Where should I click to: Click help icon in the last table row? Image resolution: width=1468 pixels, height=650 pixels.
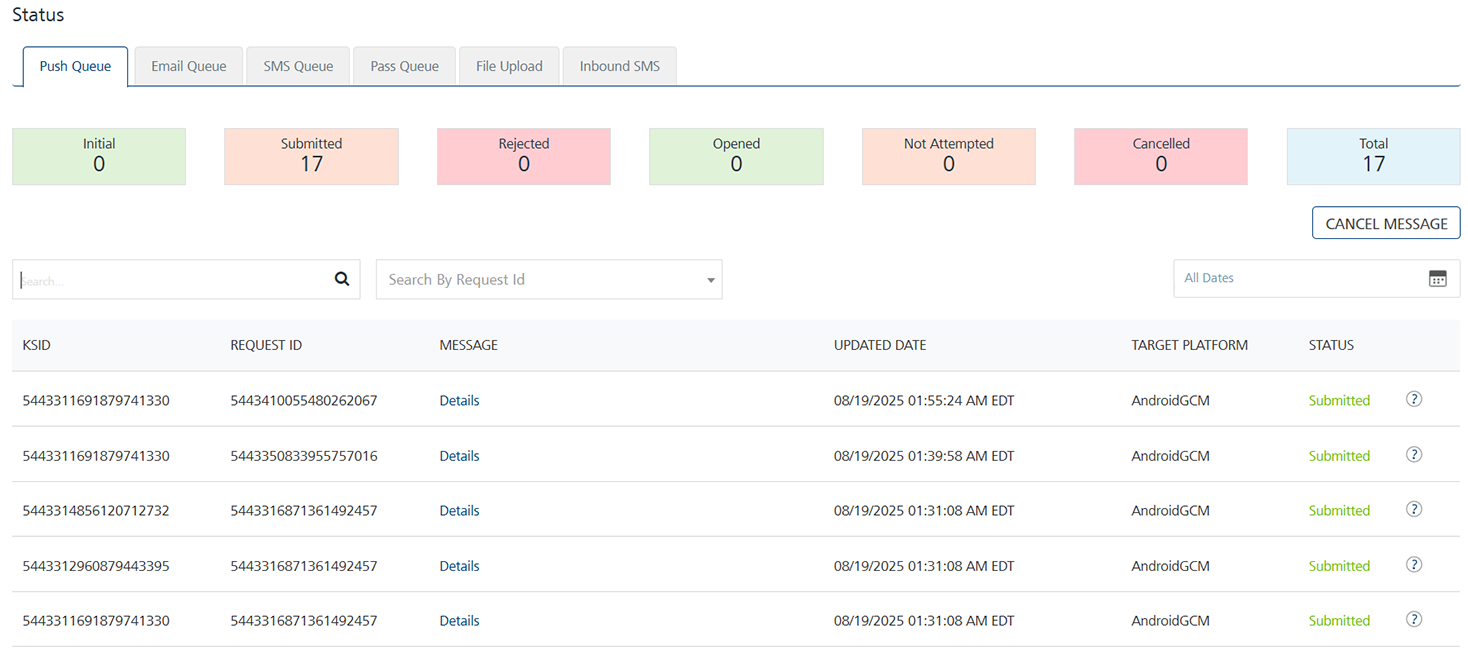(x=1414, y=620)
